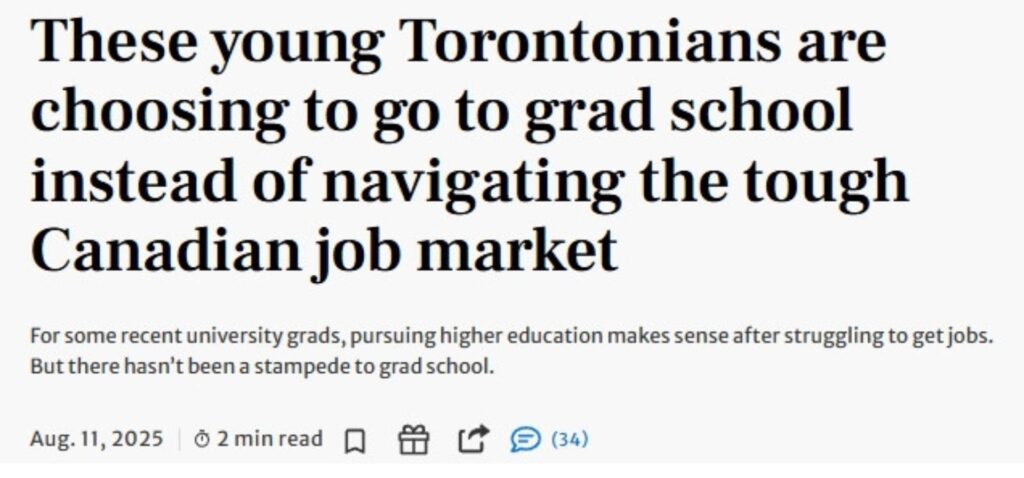Bookmark this article with the bookmark icon
This screenshot has width=1024, height=478.
355,440
